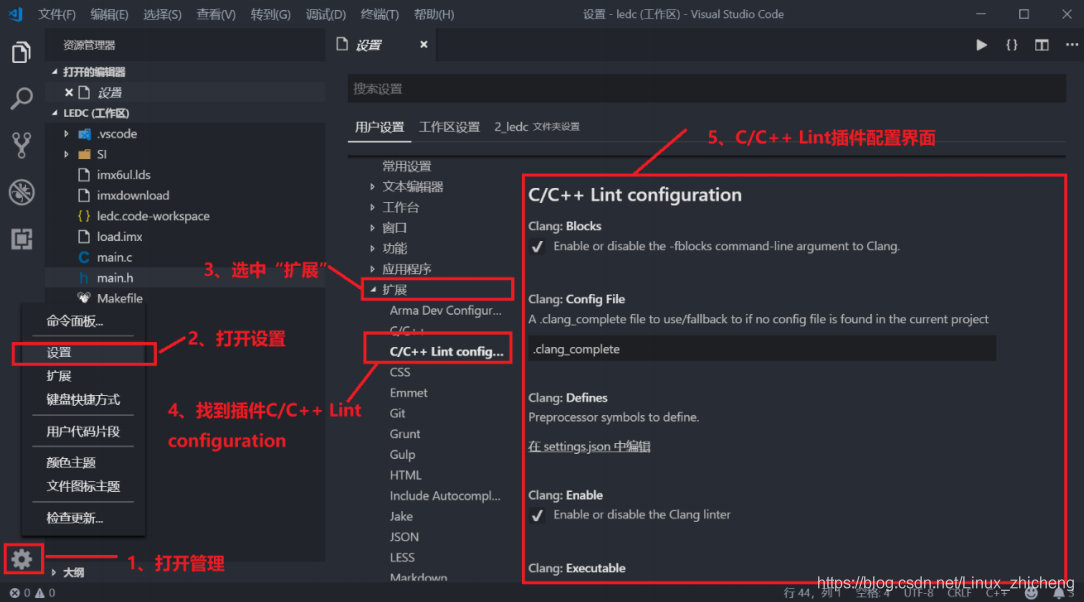Switch to the 工作区设置 tab
The image size is (1084, 602).
[449, 127]
